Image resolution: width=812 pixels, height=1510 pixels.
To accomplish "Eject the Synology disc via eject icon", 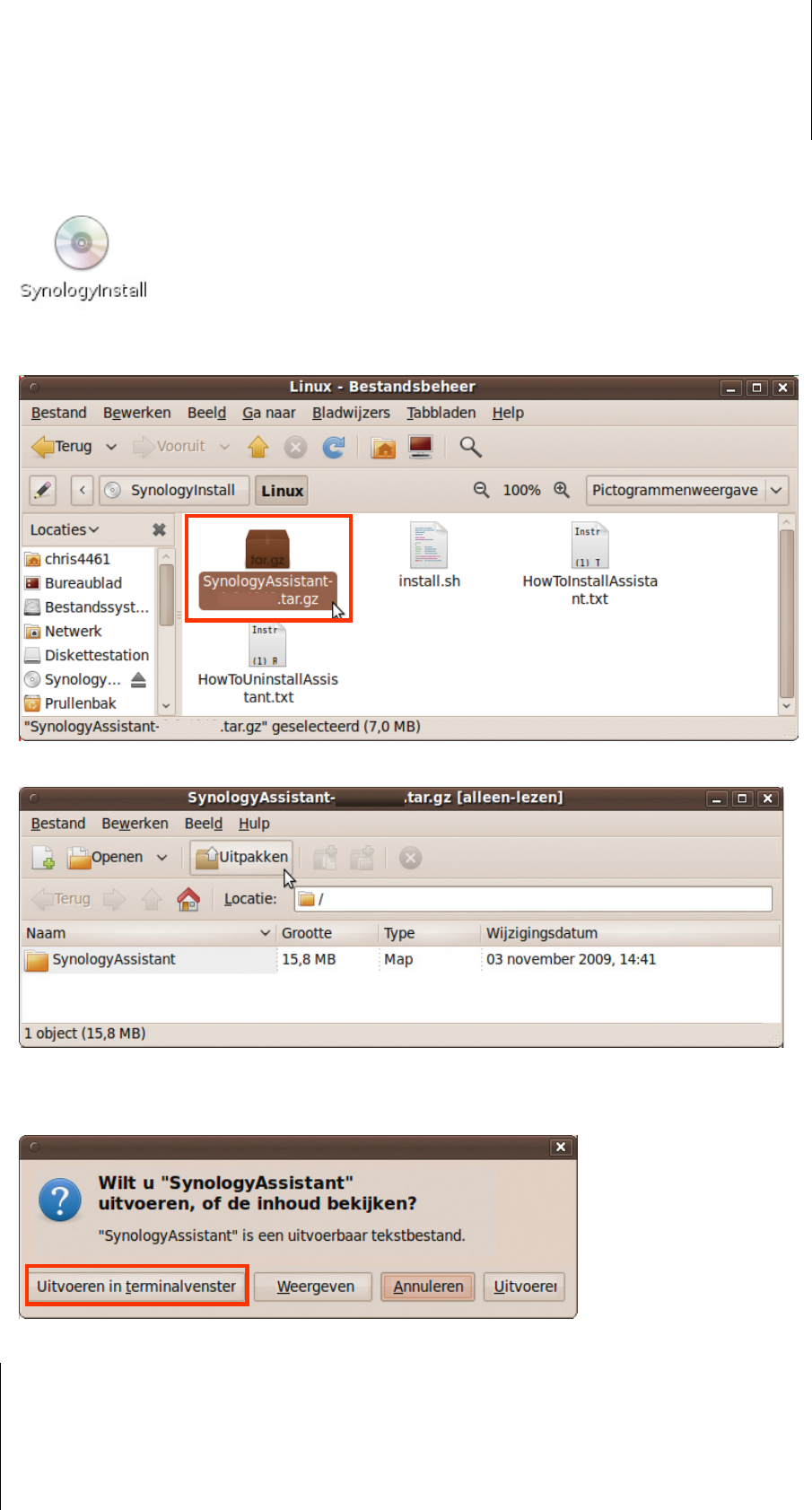I will coord(138,679).
